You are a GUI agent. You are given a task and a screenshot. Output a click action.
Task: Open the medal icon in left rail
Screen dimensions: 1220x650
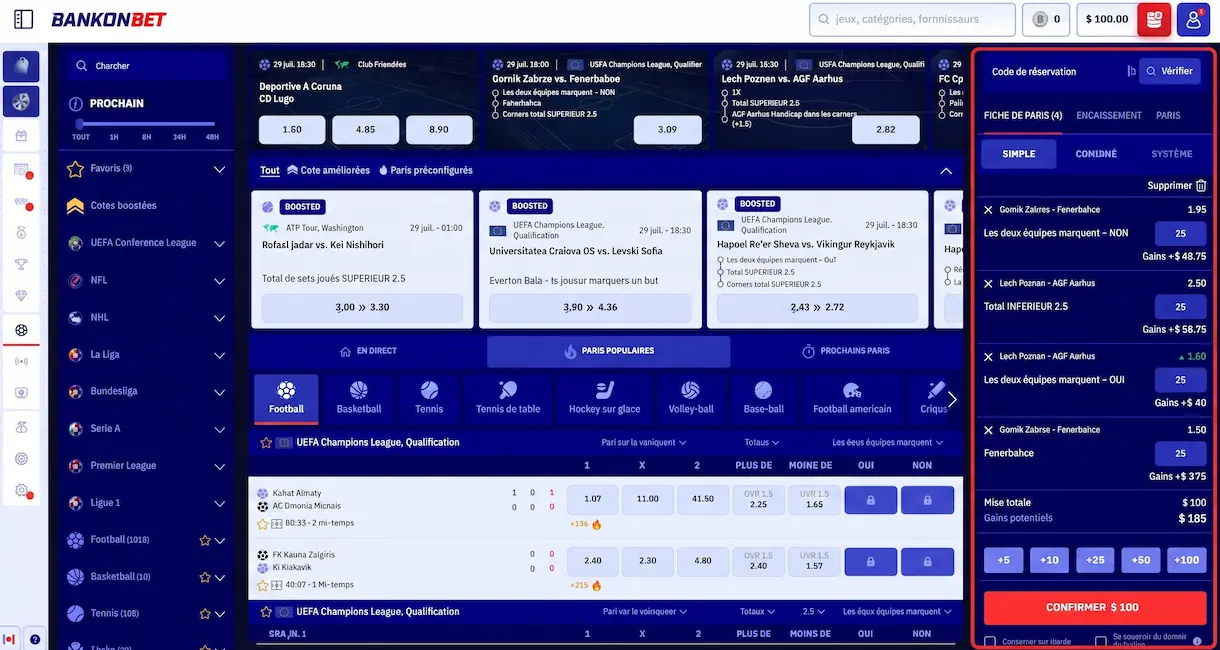click(21, 232)
